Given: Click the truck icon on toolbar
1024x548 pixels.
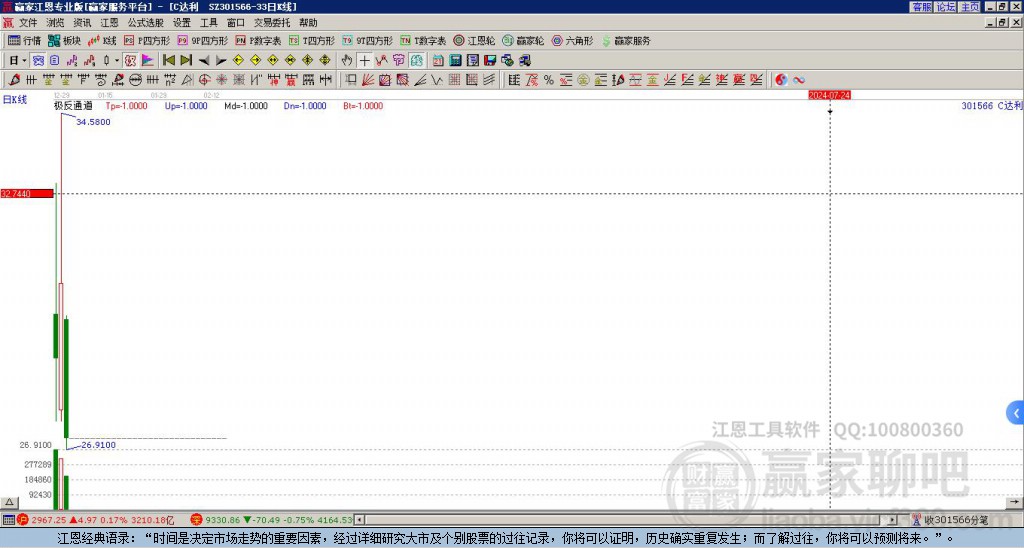Looking at the screenshot, I should pyautogui.click(x=524, y=60).
